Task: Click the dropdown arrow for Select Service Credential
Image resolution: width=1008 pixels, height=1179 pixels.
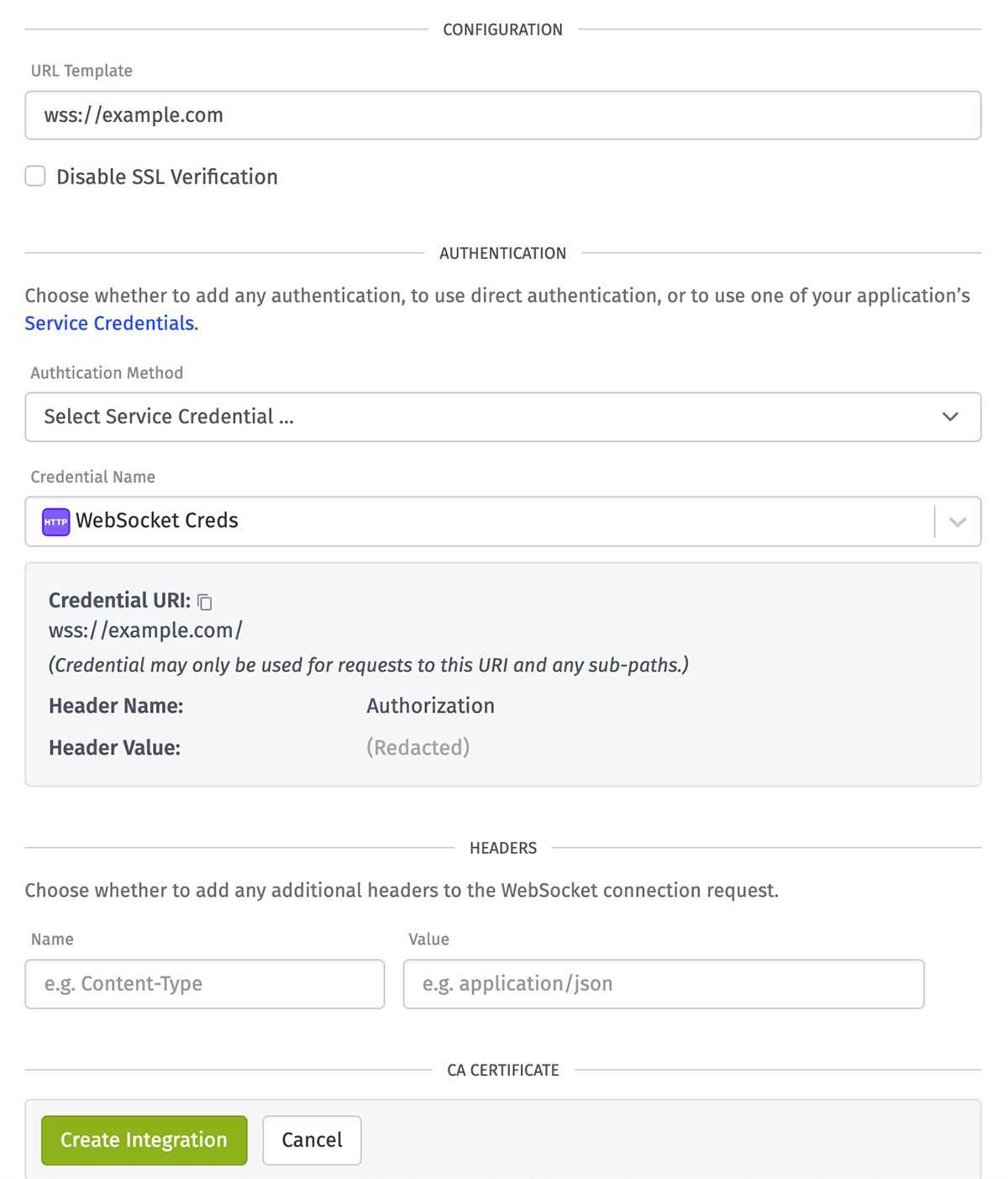Action: [x=951, y=417]
